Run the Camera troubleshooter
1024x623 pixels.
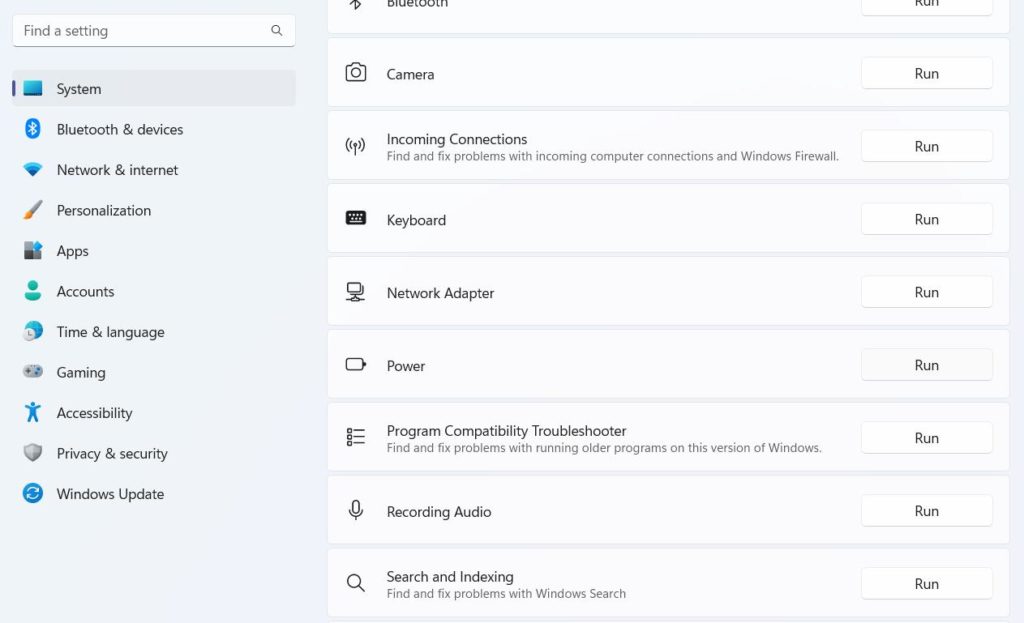[x=927, y=73]
